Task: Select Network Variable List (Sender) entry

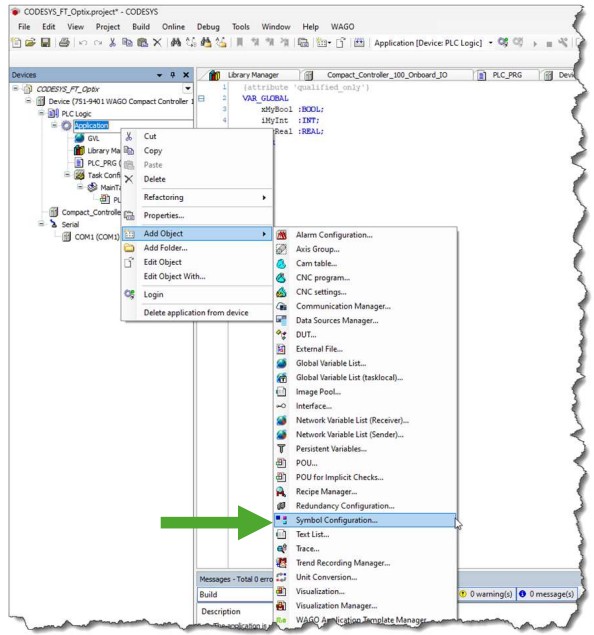Action: 366,435
